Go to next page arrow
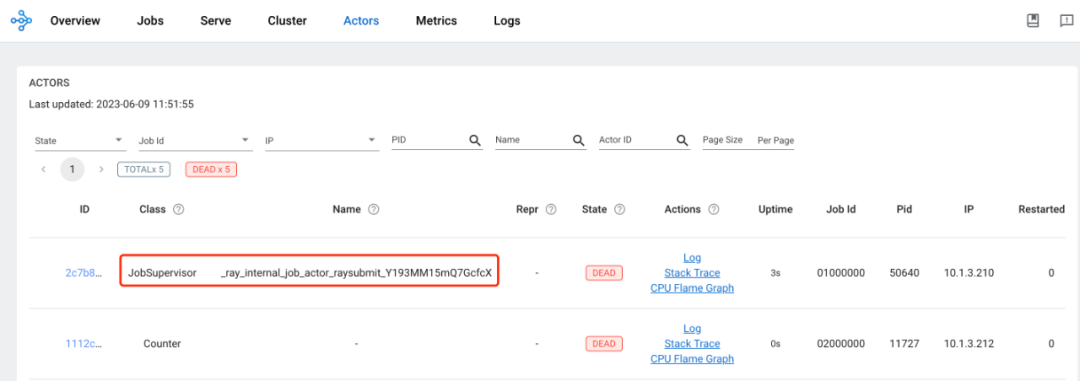 pos(101,169)
